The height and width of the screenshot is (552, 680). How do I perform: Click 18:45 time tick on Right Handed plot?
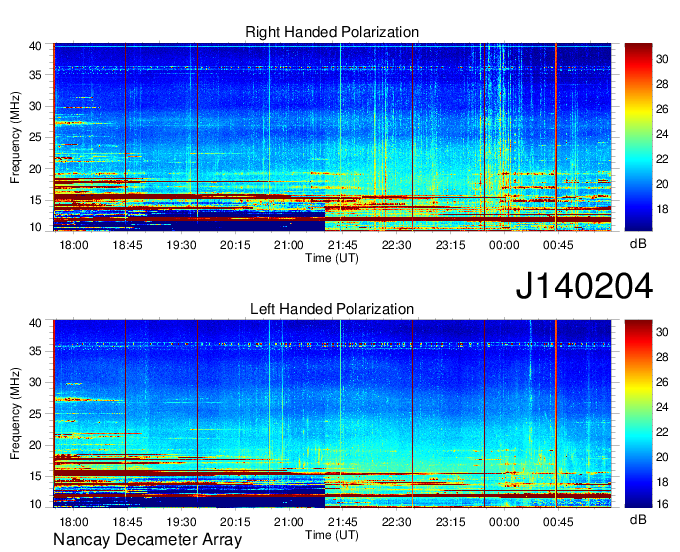(x=128, y=245)
